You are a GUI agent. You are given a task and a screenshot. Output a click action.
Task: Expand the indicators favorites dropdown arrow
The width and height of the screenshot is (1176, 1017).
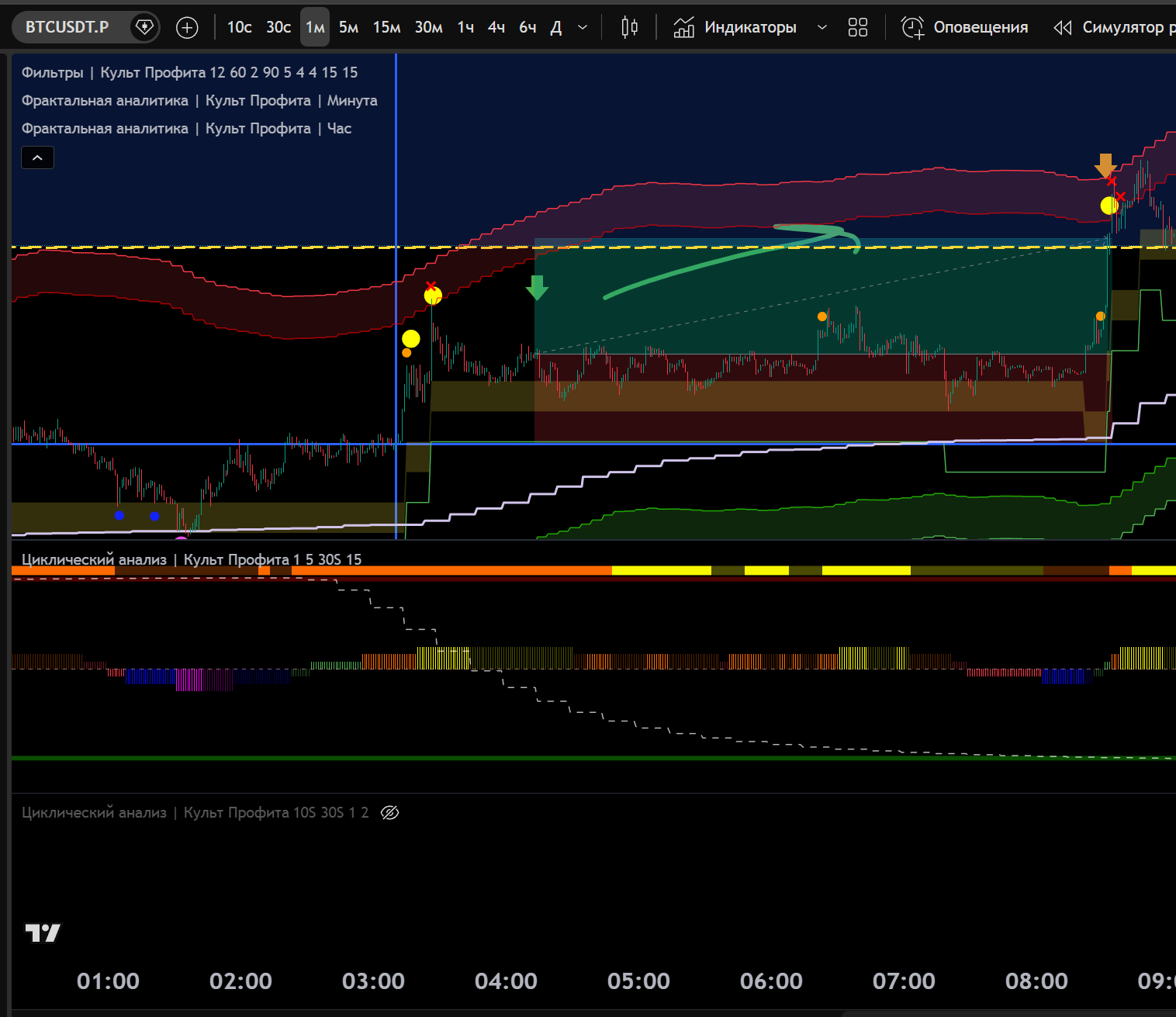point(822,28)
